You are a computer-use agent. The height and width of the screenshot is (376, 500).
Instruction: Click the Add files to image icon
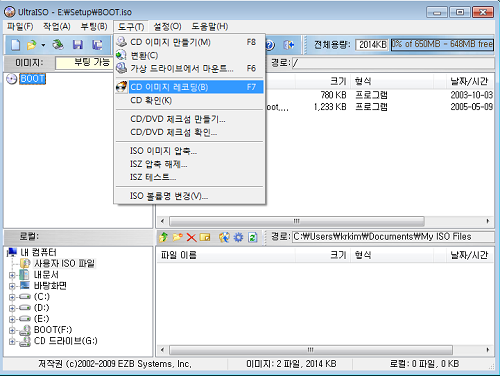pyautogui.click(x=224, y=237)
